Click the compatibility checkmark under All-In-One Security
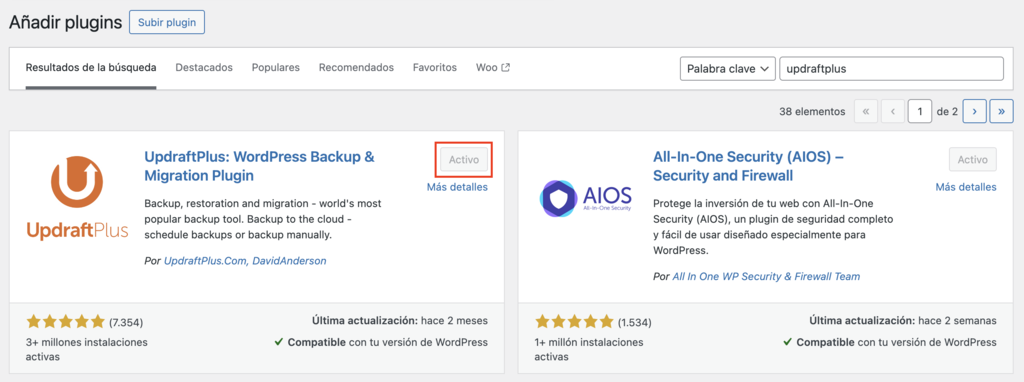Image resolution: width=1024 pixels, height=382 pixels. 788,342
